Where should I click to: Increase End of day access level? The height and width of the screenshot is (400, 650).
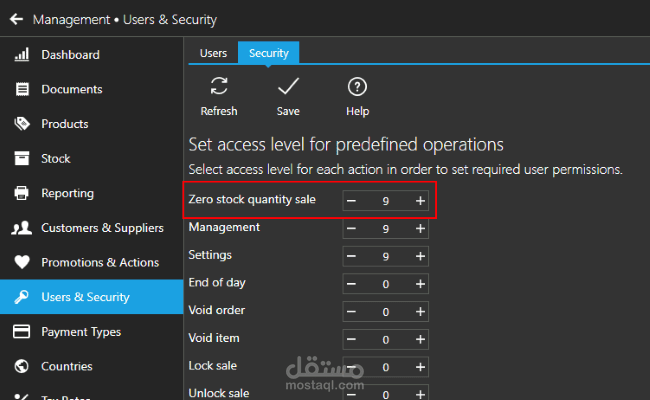(420, 285)
